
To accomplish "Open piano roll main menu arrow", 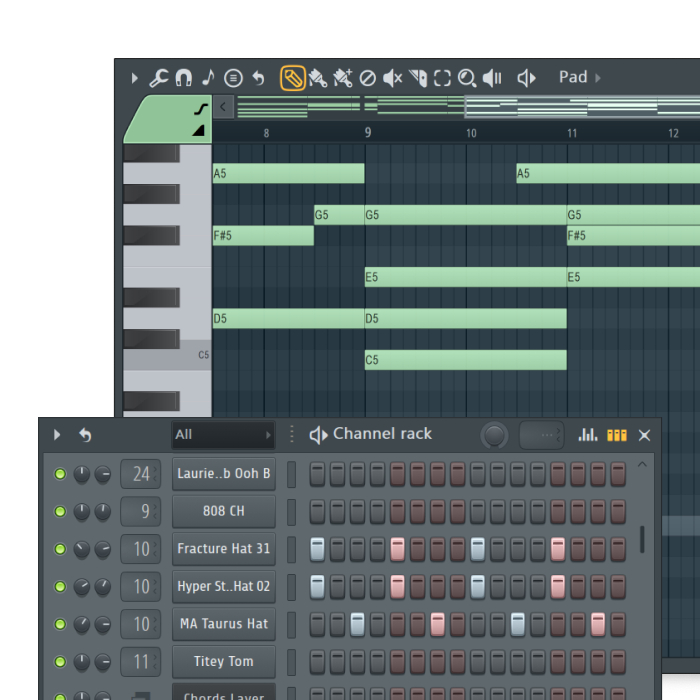I will 135,78.
